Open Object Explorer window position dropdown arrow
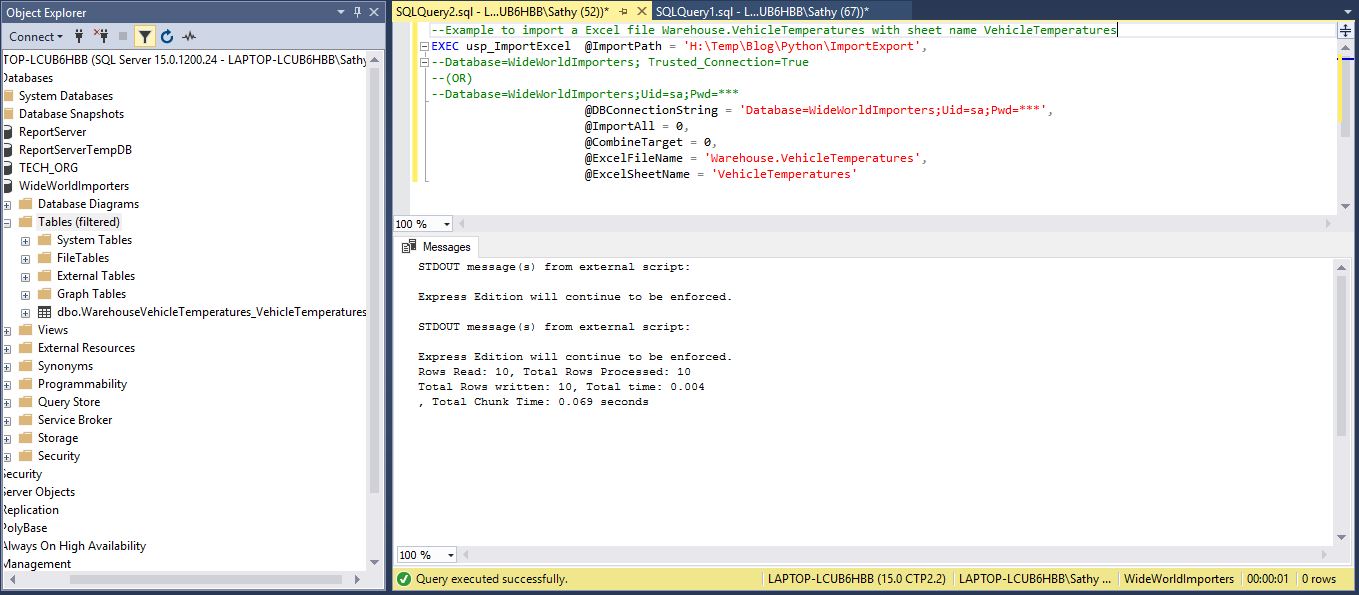 tap(342, 12)
